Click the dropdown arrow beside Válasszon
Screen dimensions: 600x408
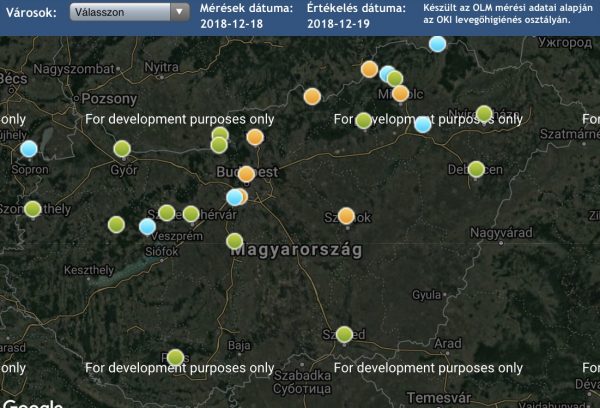point(179,12)
